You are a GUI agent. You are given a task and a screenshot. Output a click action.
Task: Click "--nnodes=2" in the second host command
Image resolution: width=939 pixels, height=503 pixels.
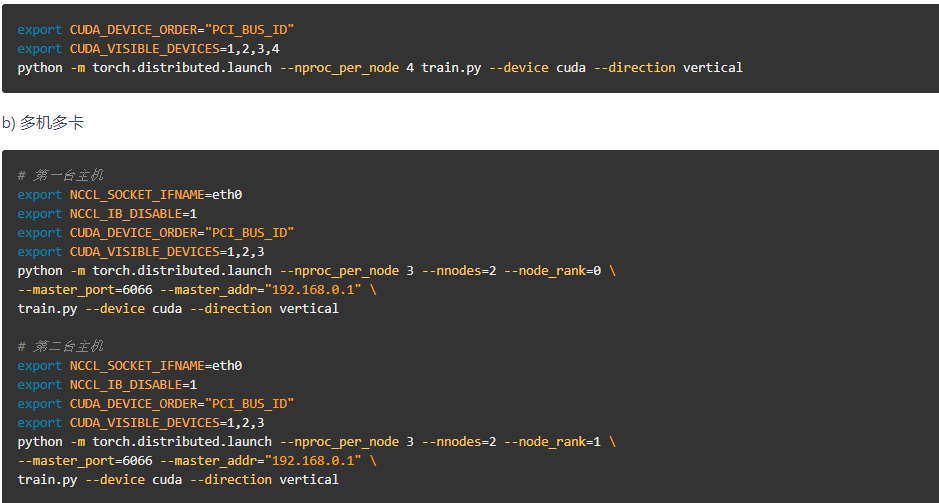coord(463,442)
